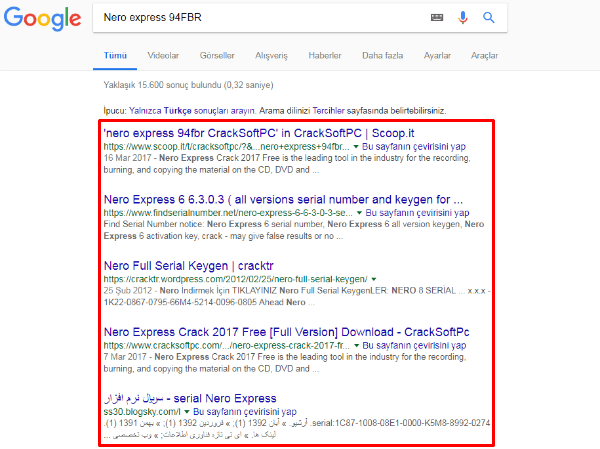Click the 25 Şub 2012 snippet text
This screenshot has width=600, height=449.
click(297, 297)
